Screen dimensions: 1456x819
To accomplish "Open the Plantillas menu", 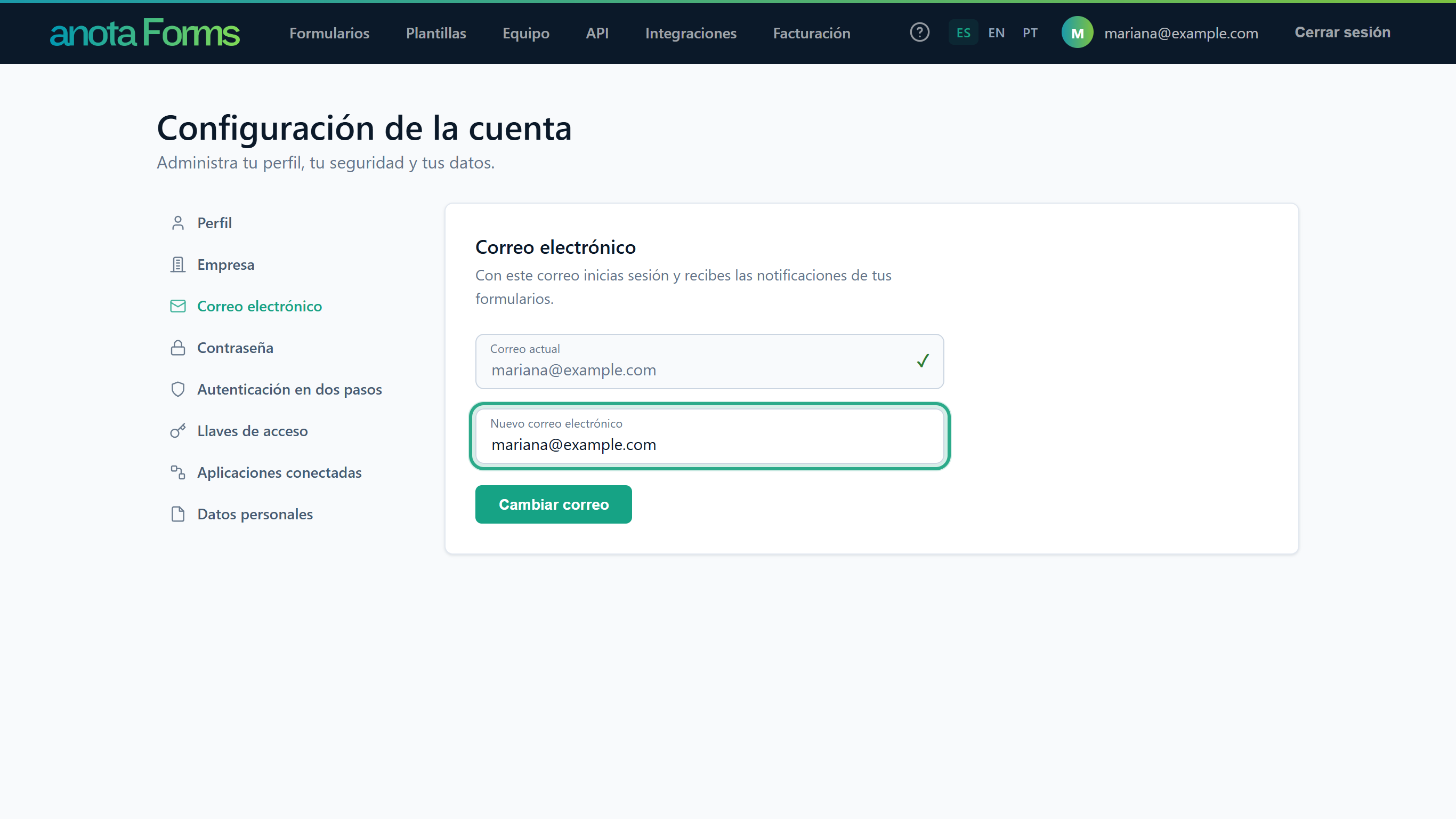I will 436,34.
